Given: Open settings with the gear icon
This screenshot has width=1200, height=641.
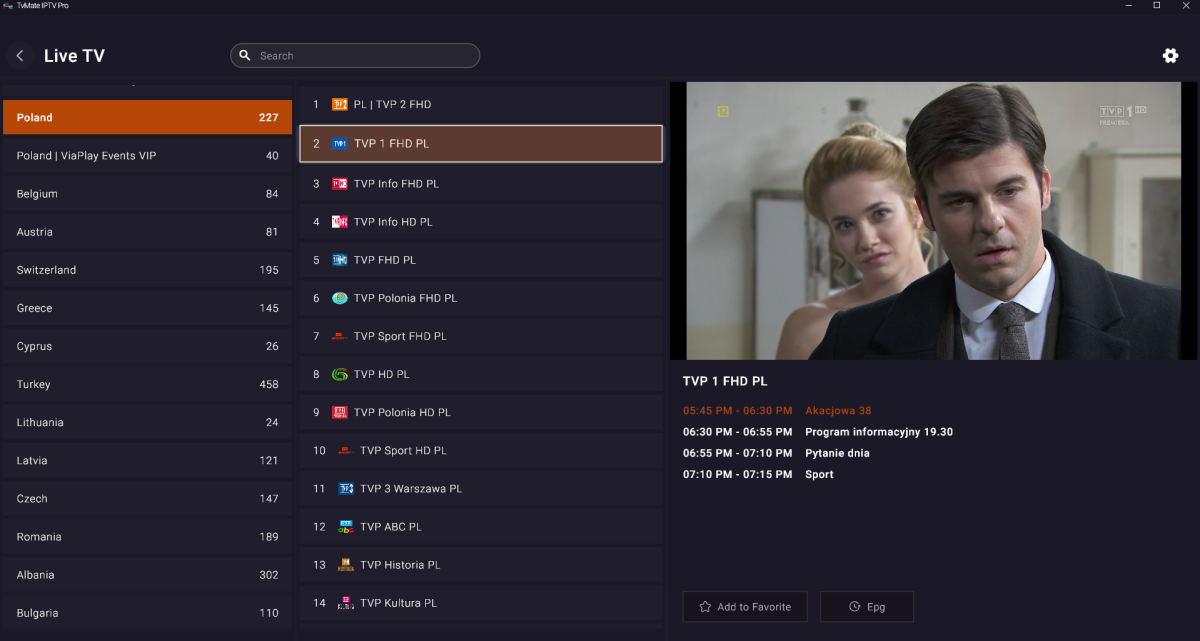Looking at the screenshot, I should pyautogui.click(x=1170, y=56).
